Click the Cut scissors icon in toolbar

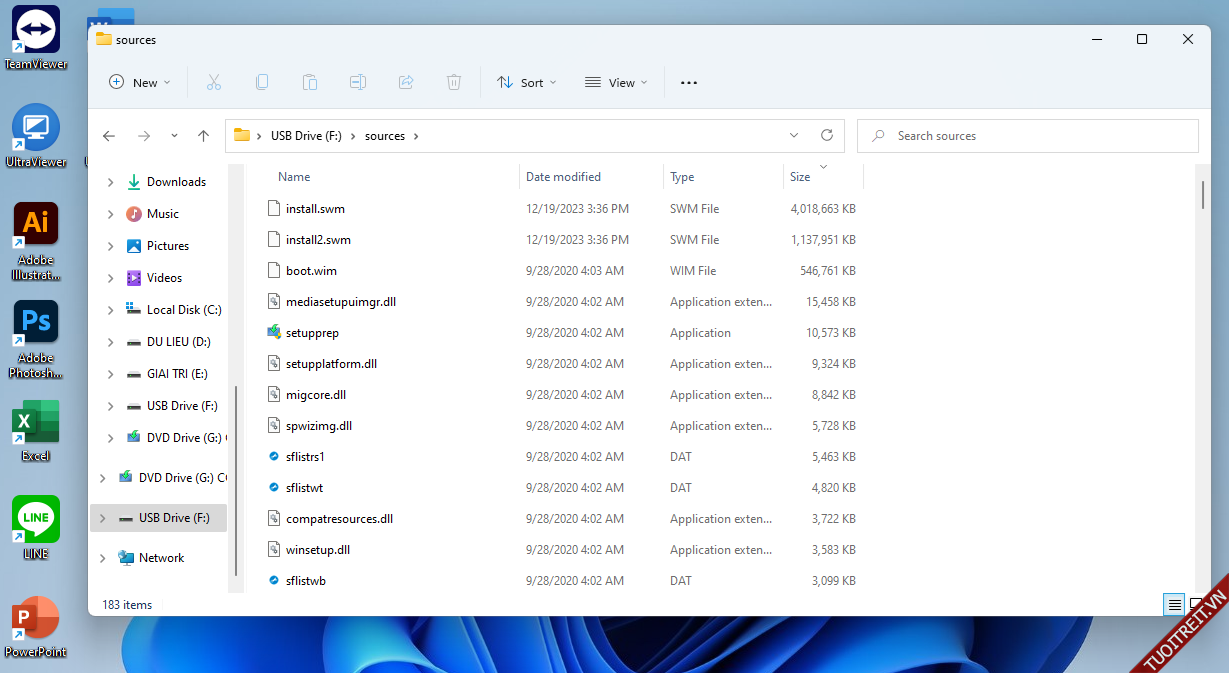[x=213, y=83]
